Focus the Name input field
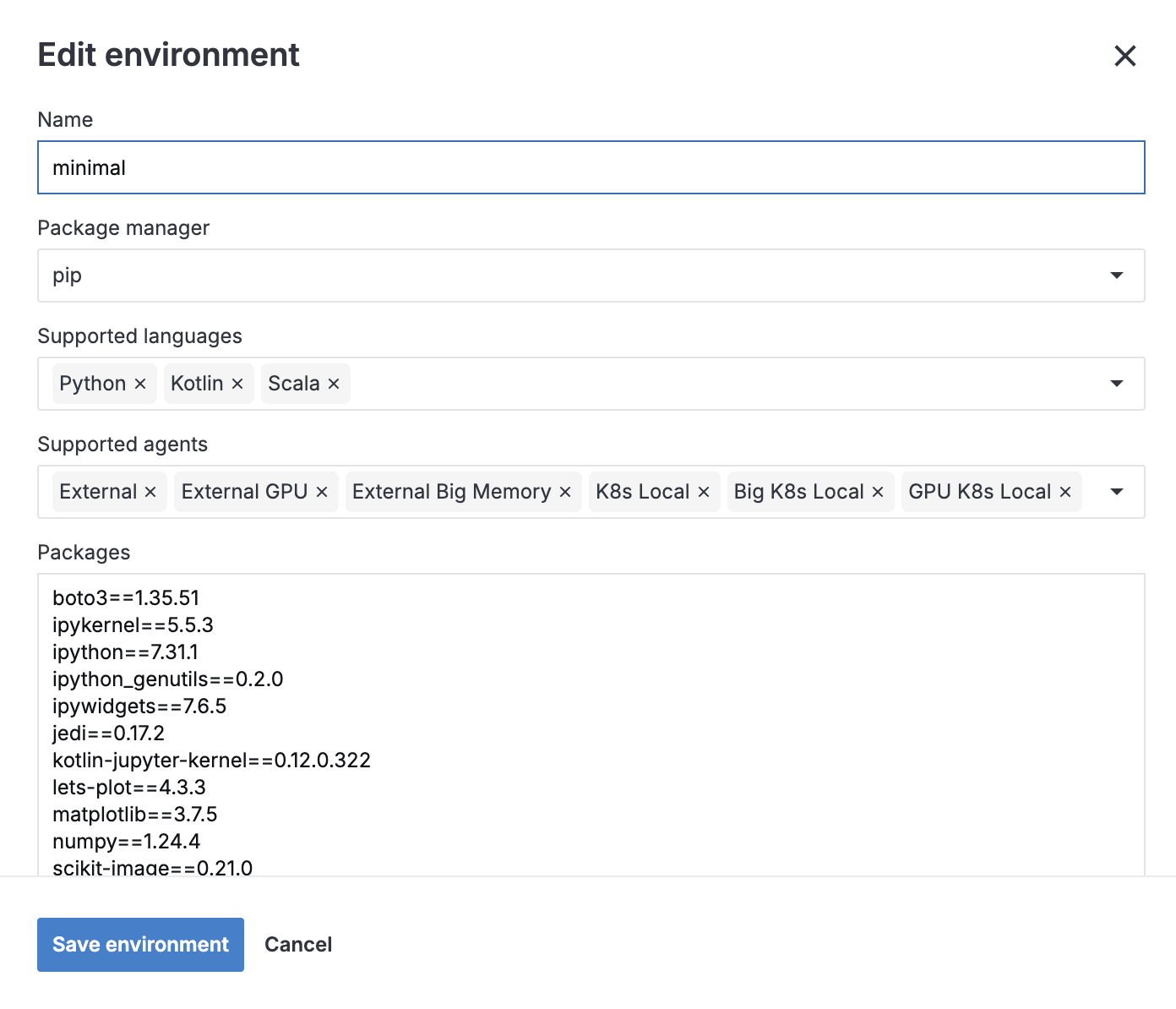The width and height of the screenshot is (1176, 1009). (590, 167)
